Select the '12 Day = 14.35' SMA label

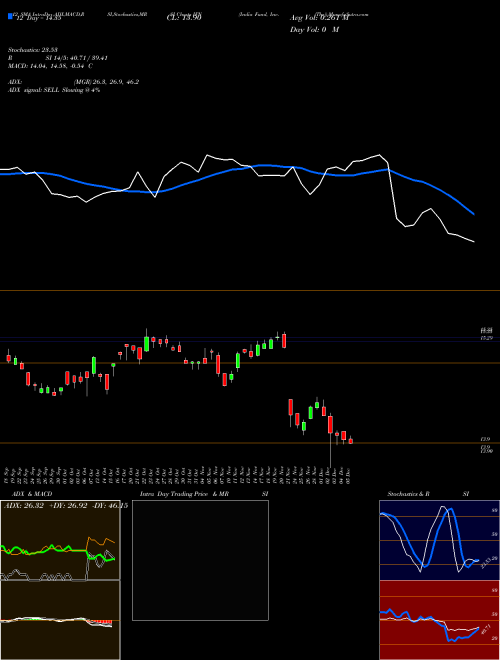[37, 18]
